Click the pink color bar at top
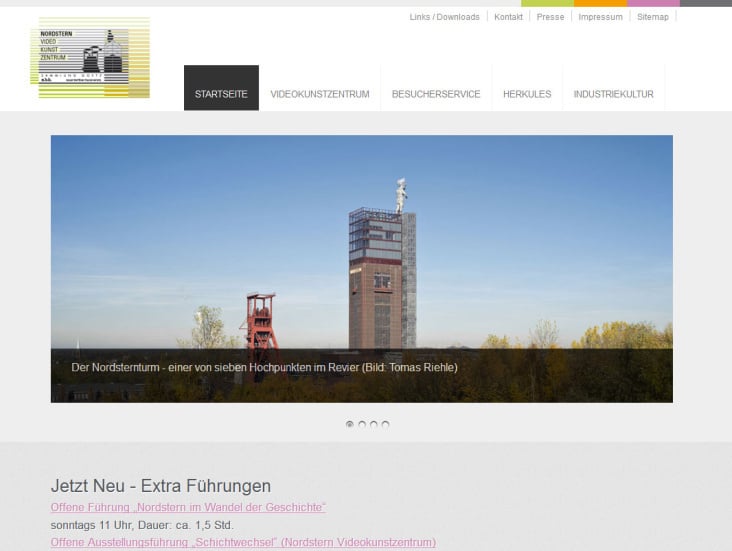Viewport: 732px width, 551px height. pos(654,3)
